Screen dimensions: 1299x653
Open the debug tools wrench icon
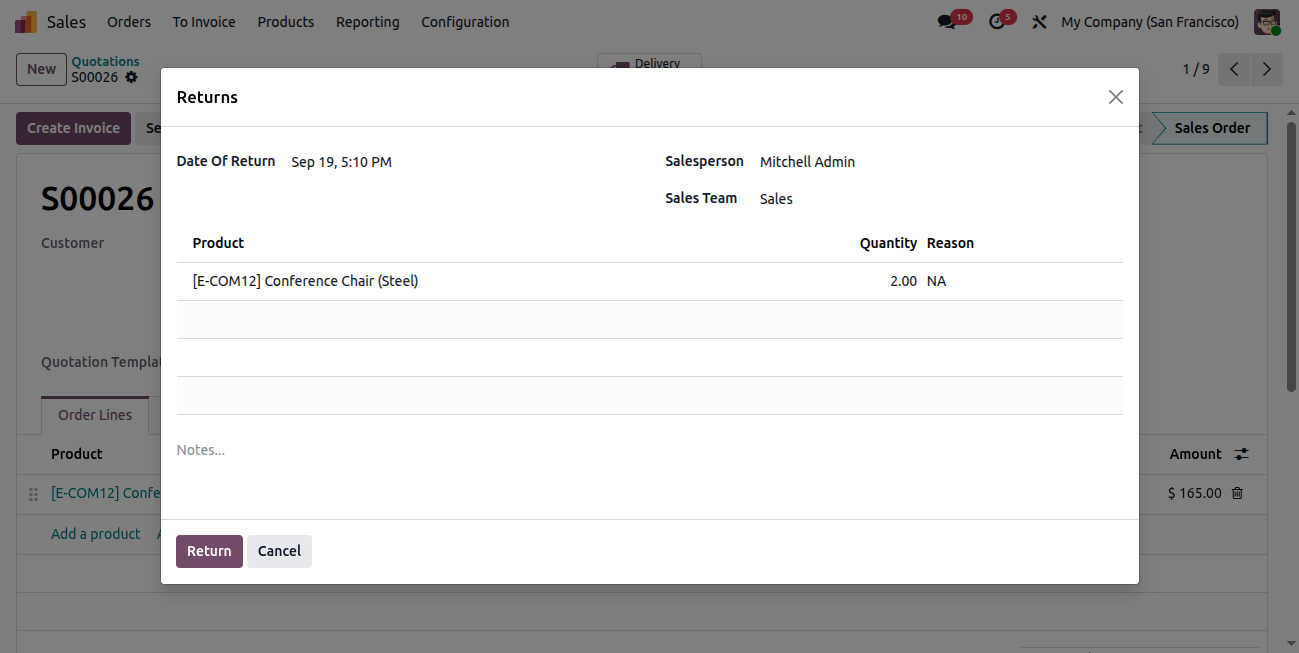[x=1039, y=22]
